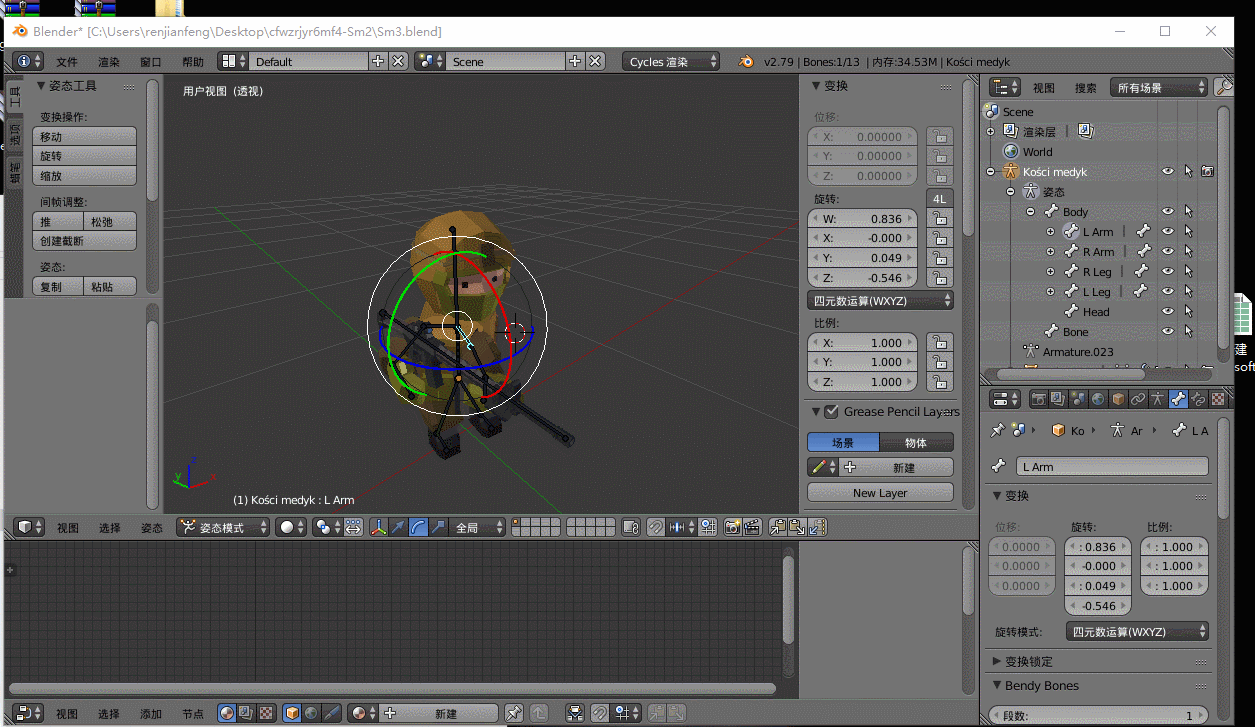Click the Armature data properties tab icon
The width and height of the screenshot is (1255, 727).
coord(1158,399)
